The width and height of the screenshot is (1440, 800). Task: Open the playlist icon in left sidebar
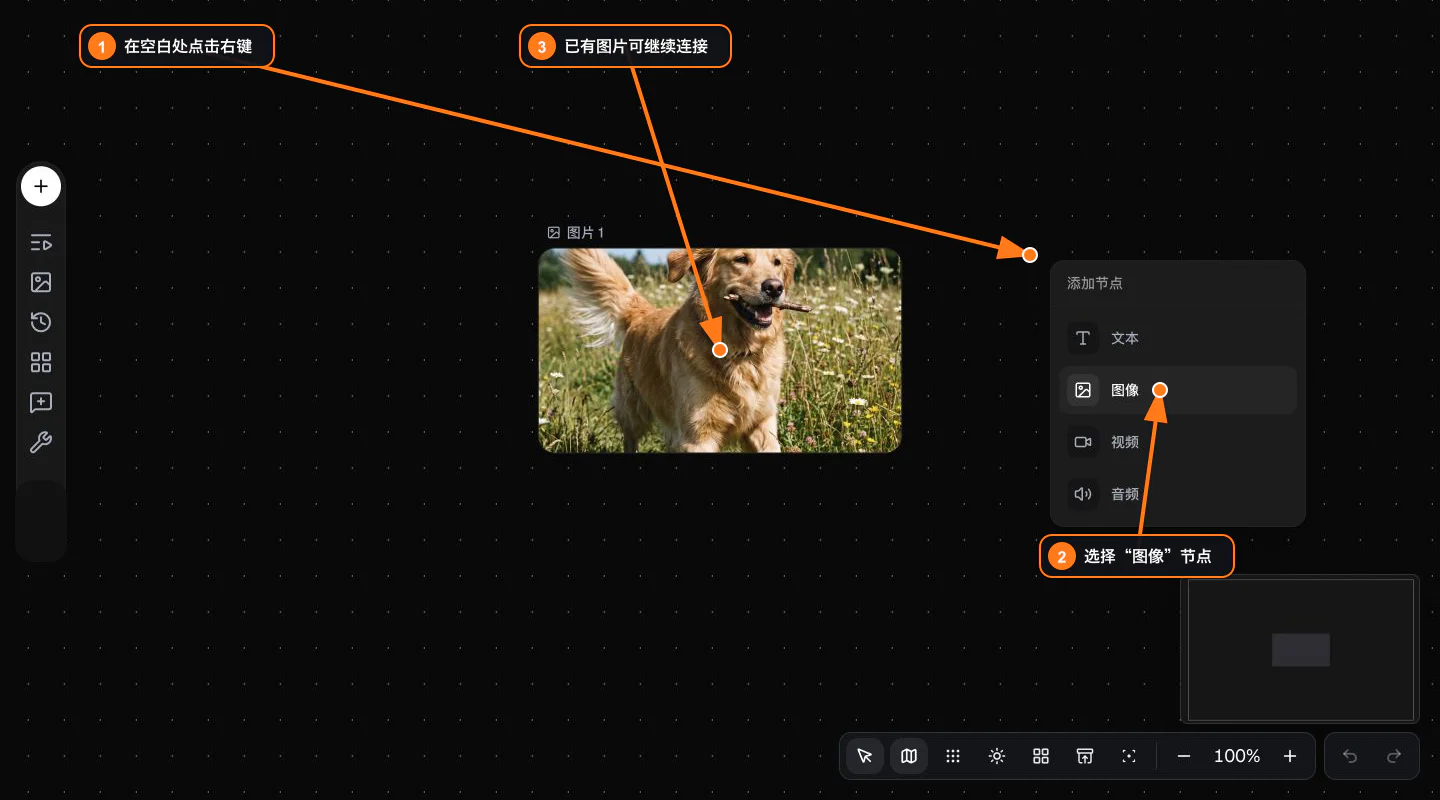point(41,242)
